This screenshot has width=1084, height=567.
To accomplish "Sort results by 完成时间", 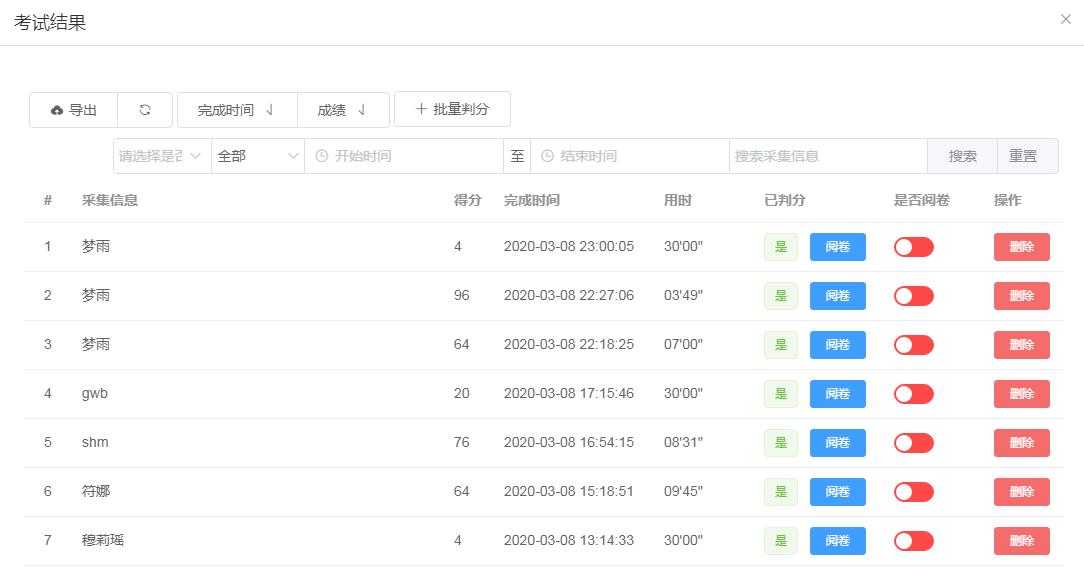I will click(237, 110).
